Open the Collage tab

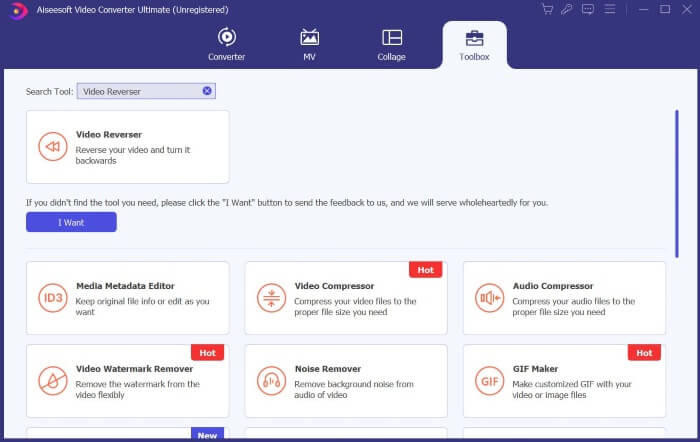coord(392,45)
